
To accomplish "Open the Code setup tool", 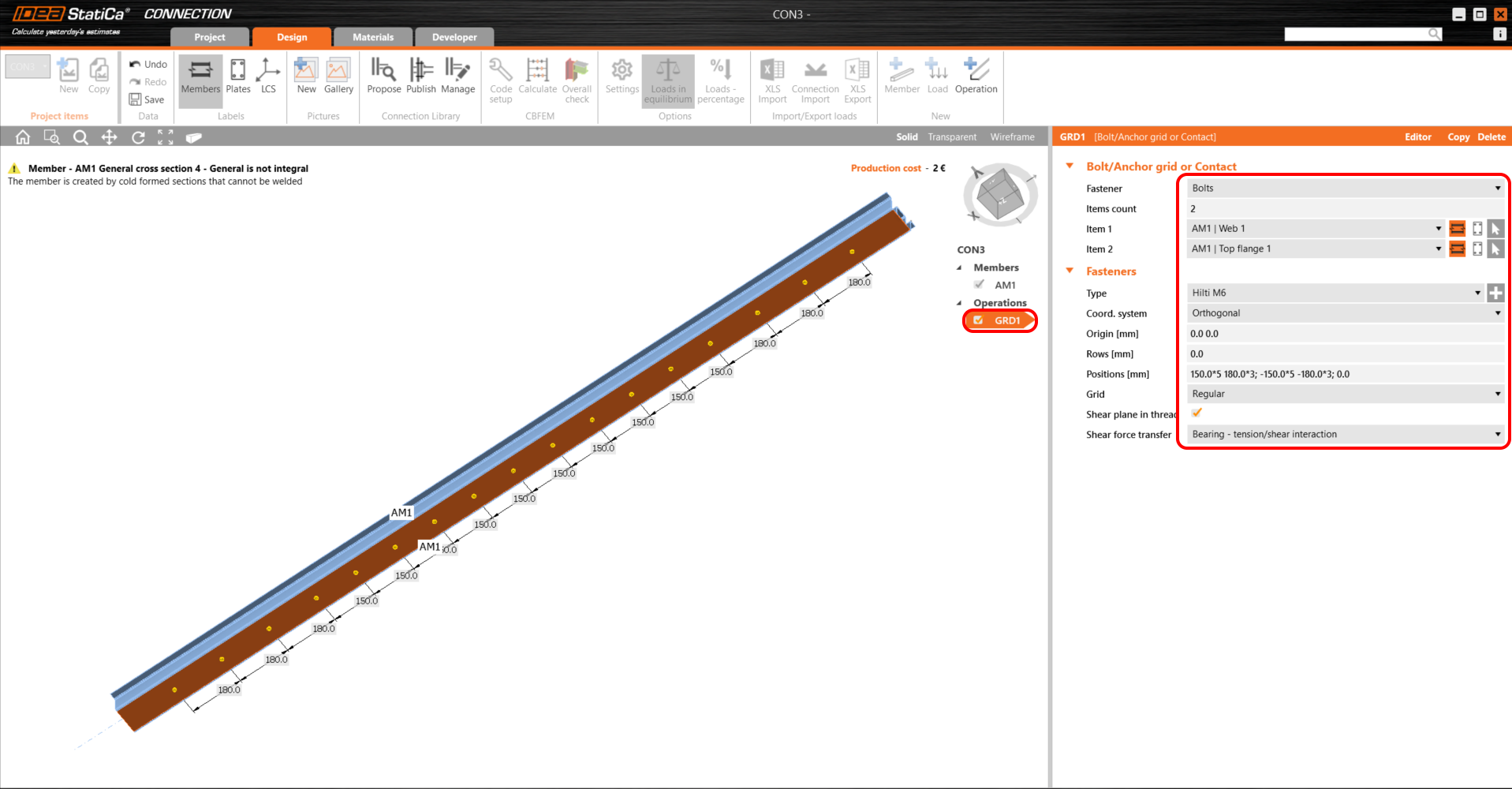I will tap(501, 79).
